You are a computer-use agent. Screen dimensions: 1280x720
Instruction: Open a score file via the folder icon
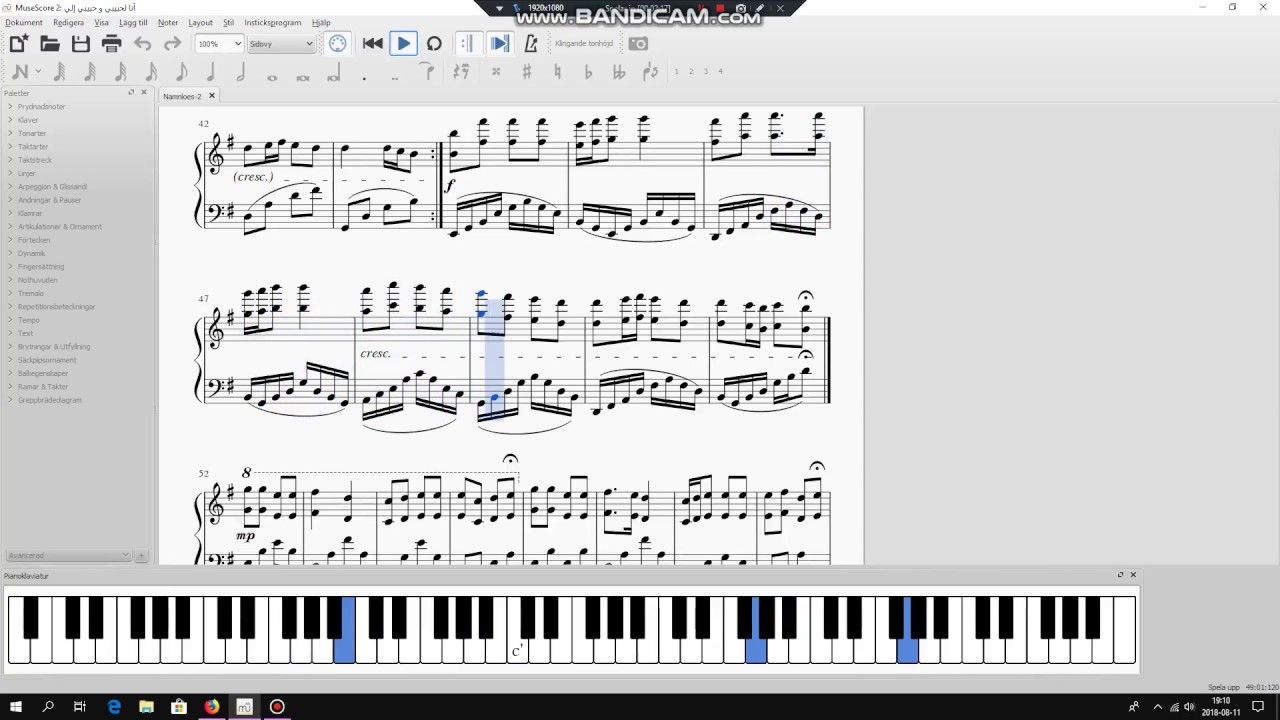[50, 43]
